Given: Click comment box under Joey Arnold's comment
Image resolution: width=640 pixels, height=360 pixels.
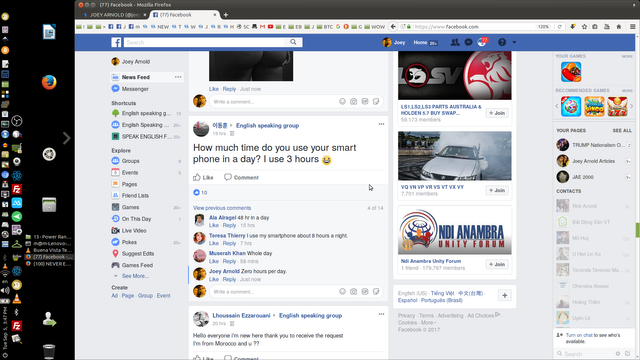Looking at the screenshot, I should [x=273, y=291].
